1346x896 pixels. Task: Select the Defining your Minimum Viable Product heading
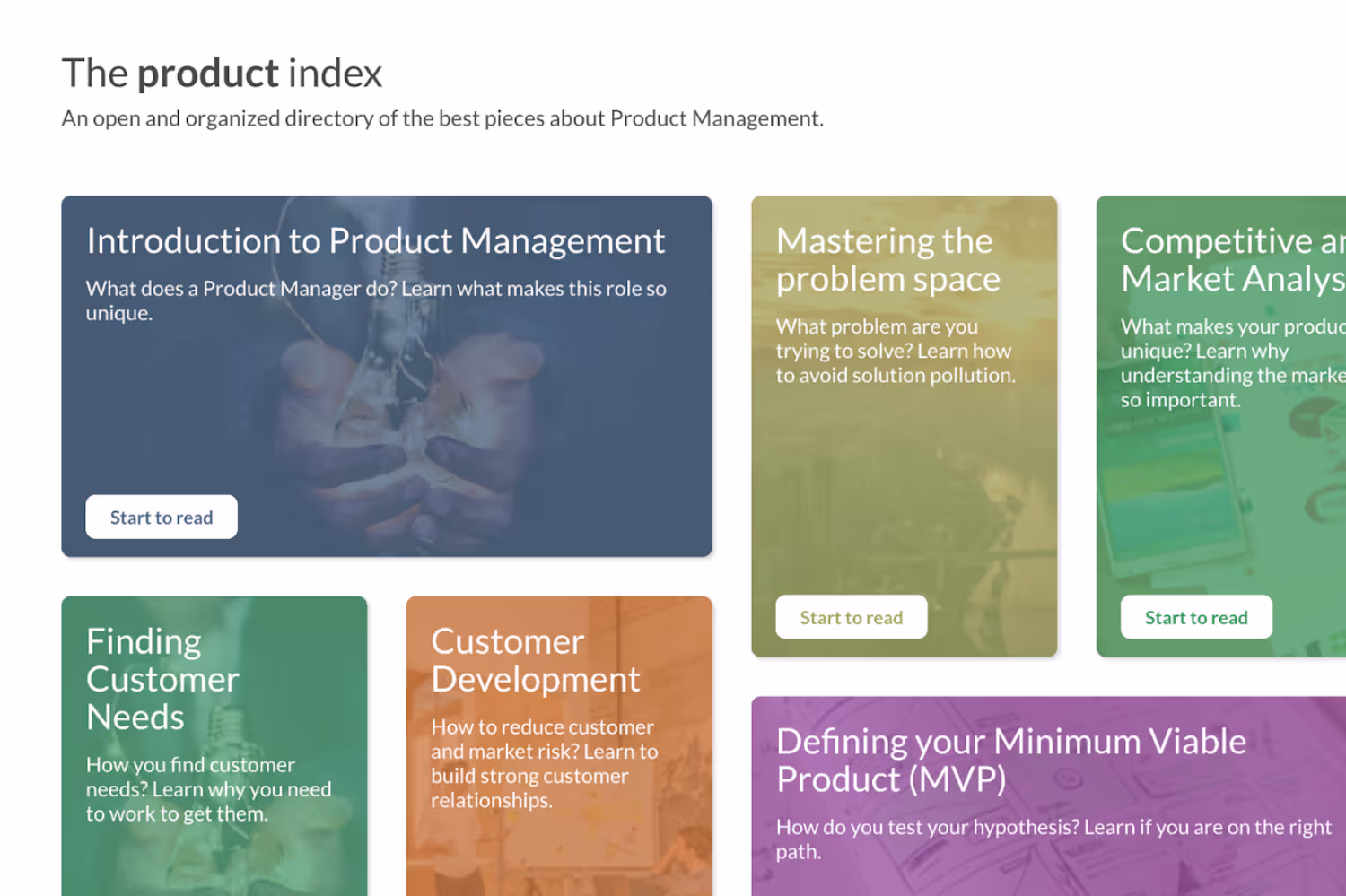pos(1010,760)
